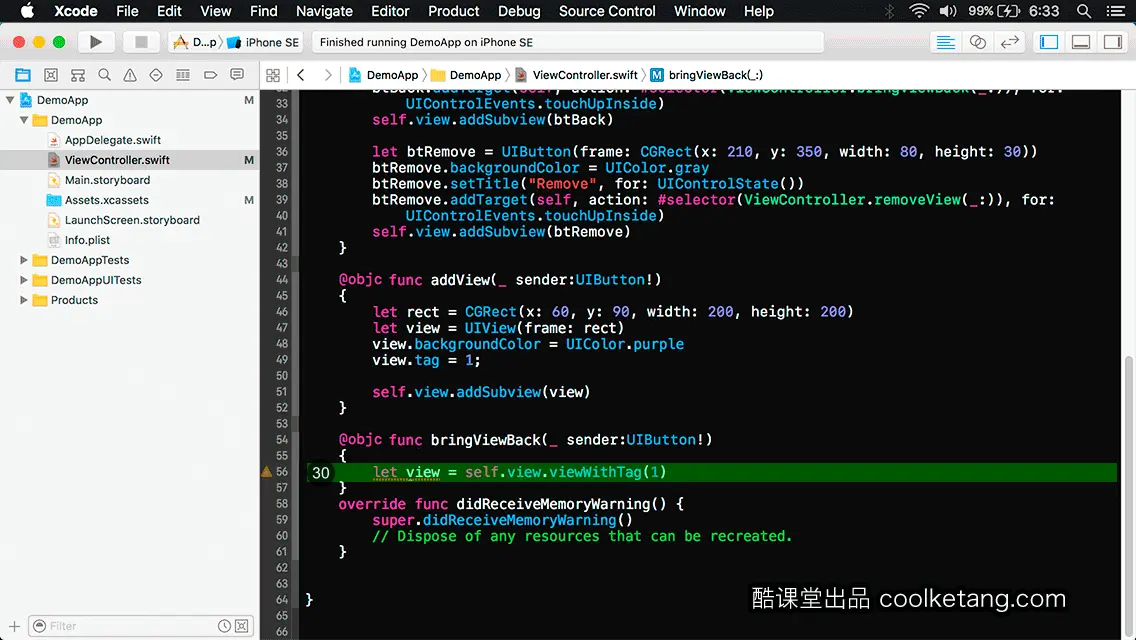Open the Apple menu
Viewport: 1136px width, 640px height.
click(28, 11)
